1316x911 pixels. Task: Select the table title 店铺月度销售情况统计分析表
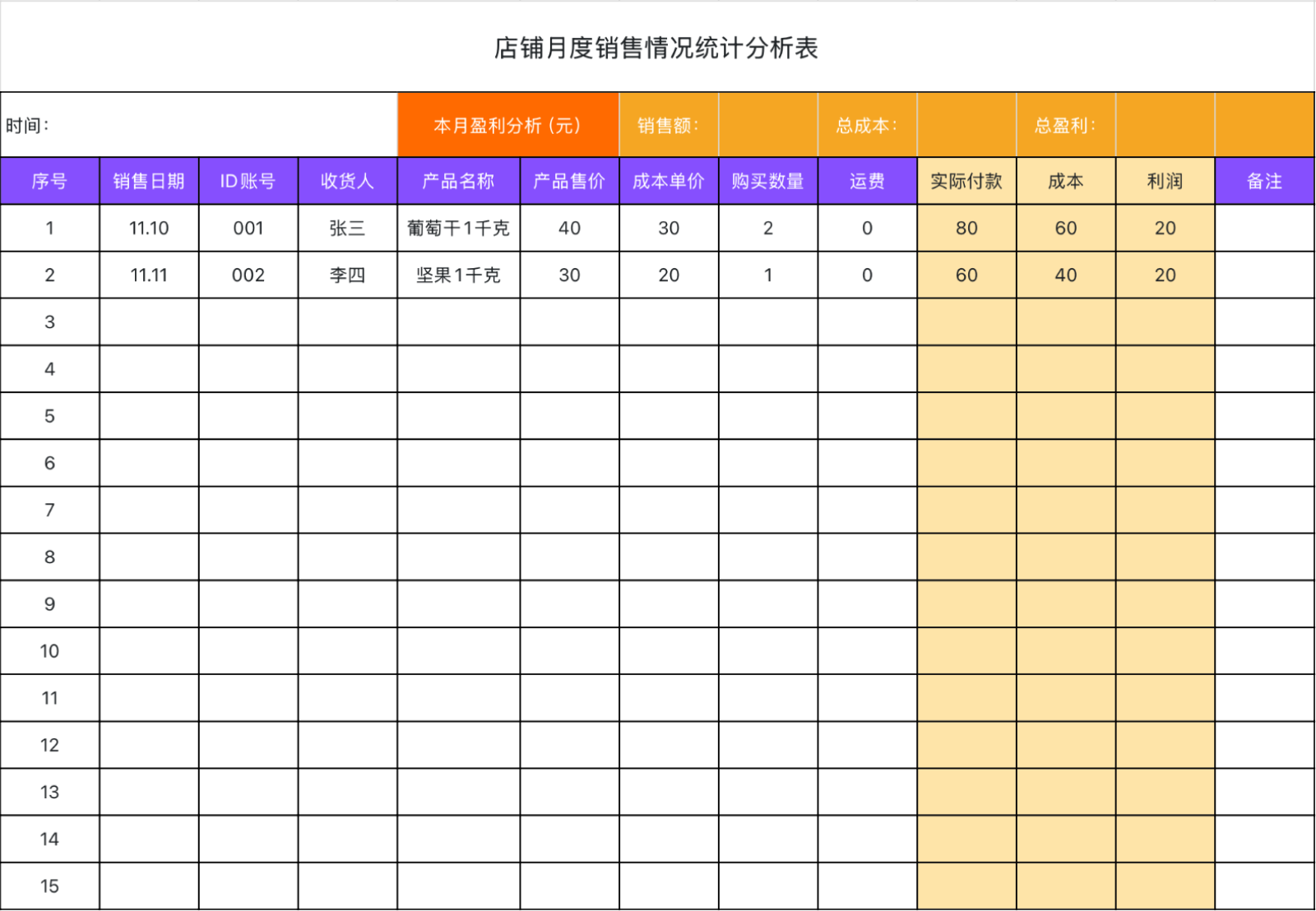pyautogui.click(x=658, y=47)
